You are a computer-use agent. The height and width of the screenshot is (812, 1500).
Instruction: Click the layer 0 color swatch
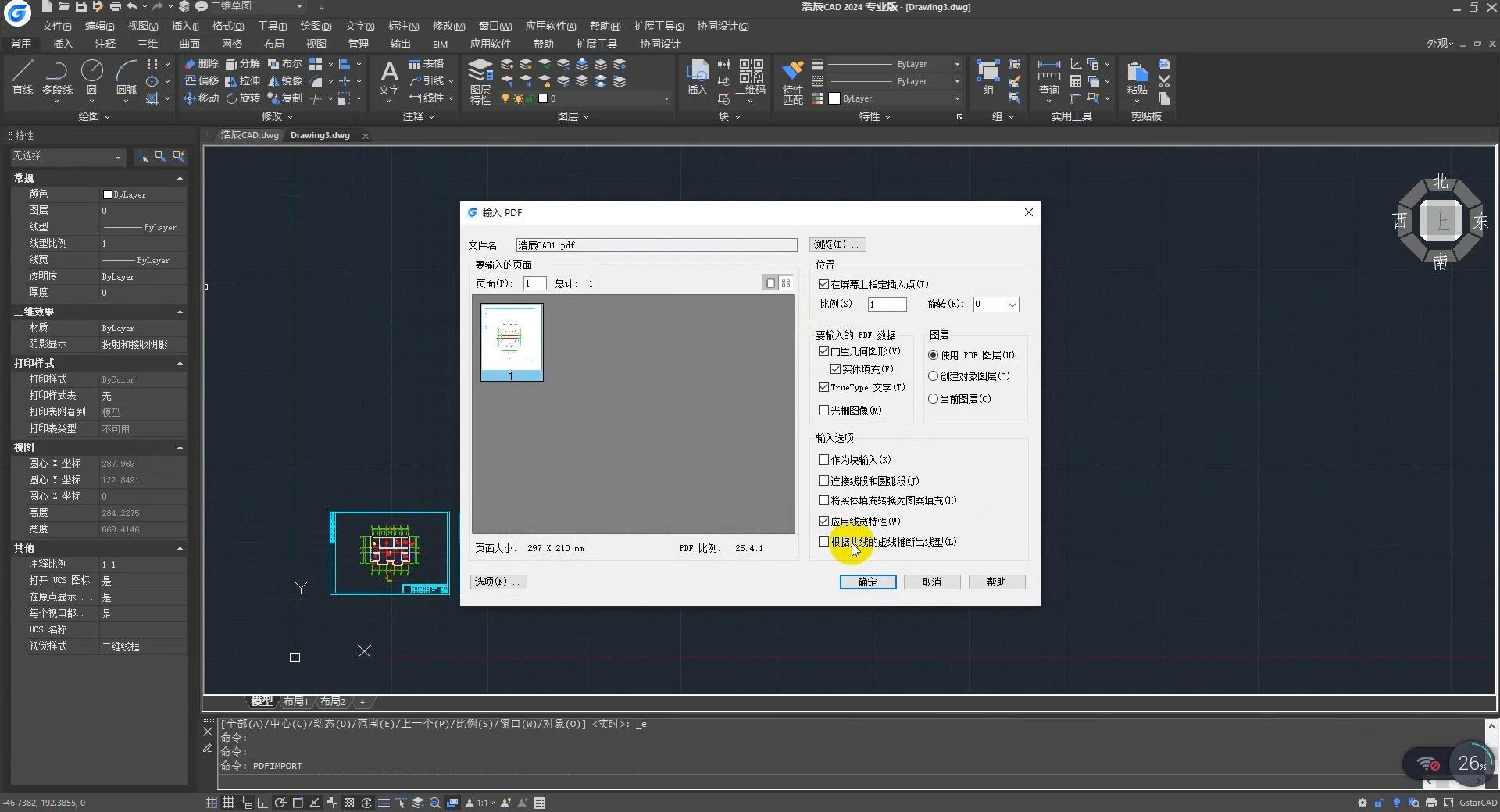(543, 99)
